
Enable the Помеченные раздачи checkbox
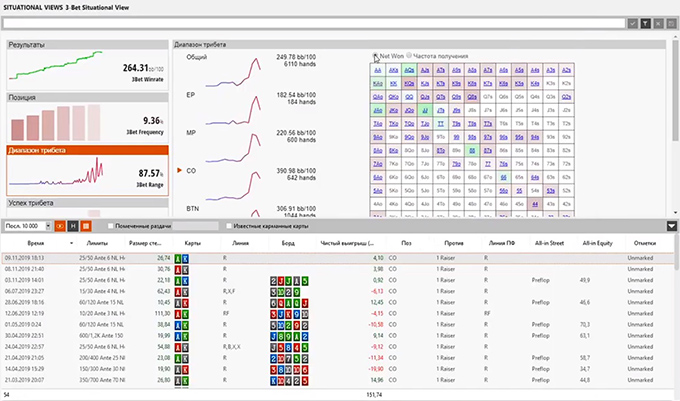tap(111, 226)
